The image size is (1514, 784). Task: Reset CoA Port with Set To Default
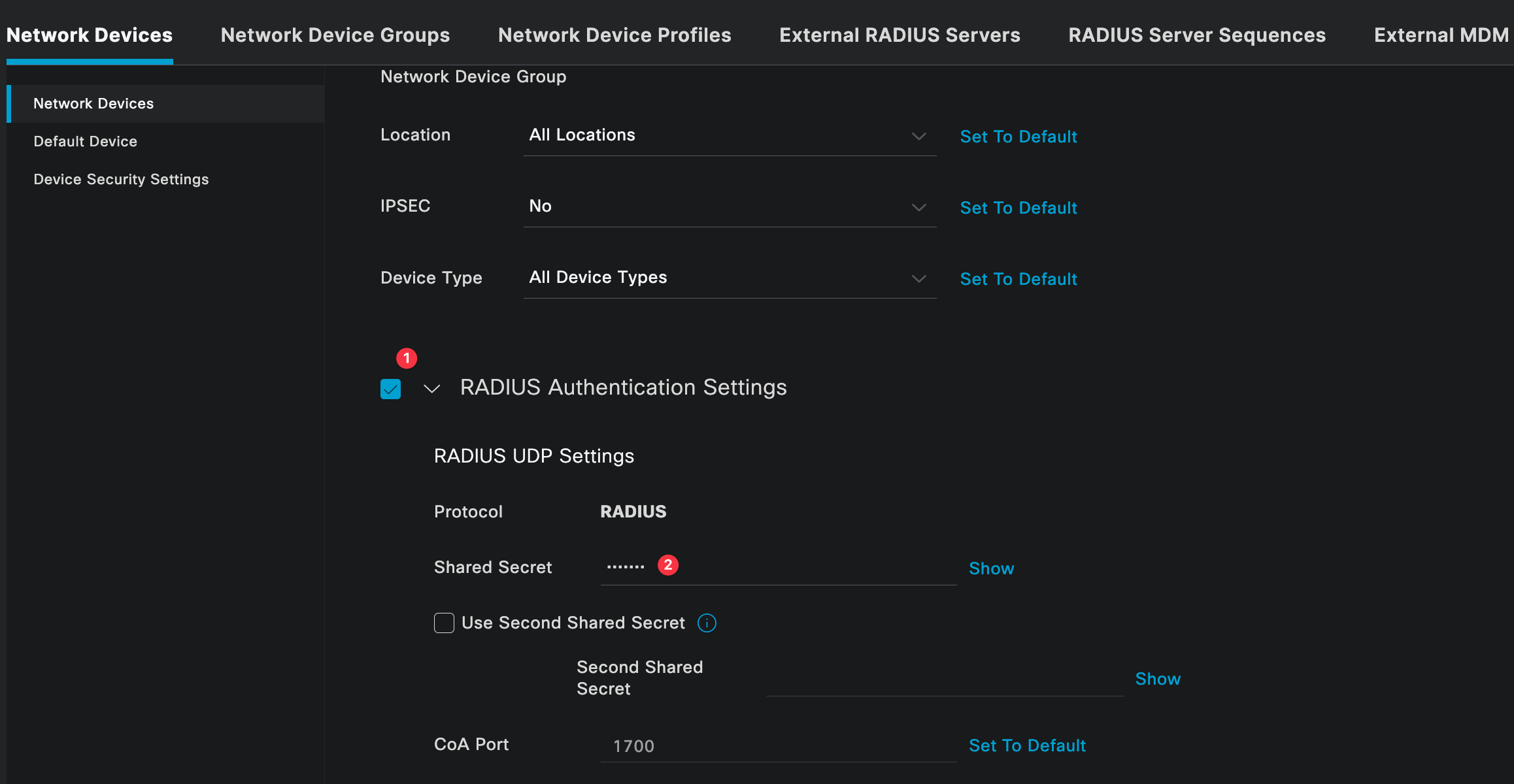(x=1027, y=746)
